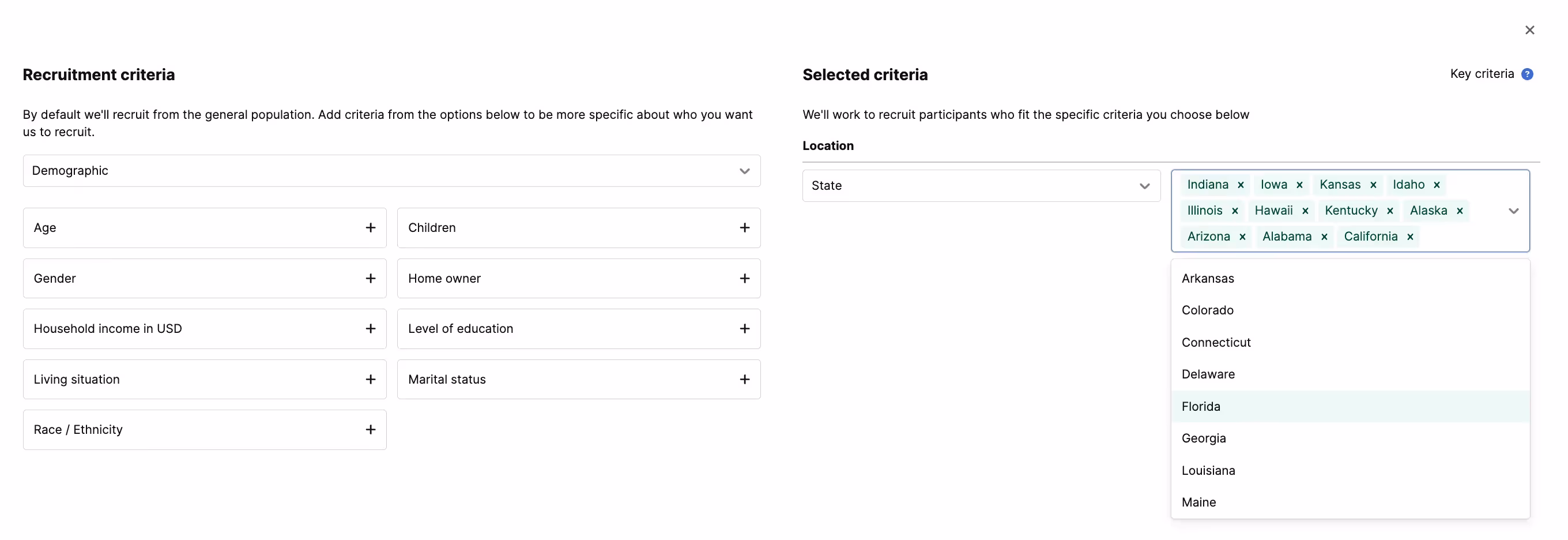Collapse the states multi-select chevron
Screen dimensions: 1568x540
[1514, 211]
